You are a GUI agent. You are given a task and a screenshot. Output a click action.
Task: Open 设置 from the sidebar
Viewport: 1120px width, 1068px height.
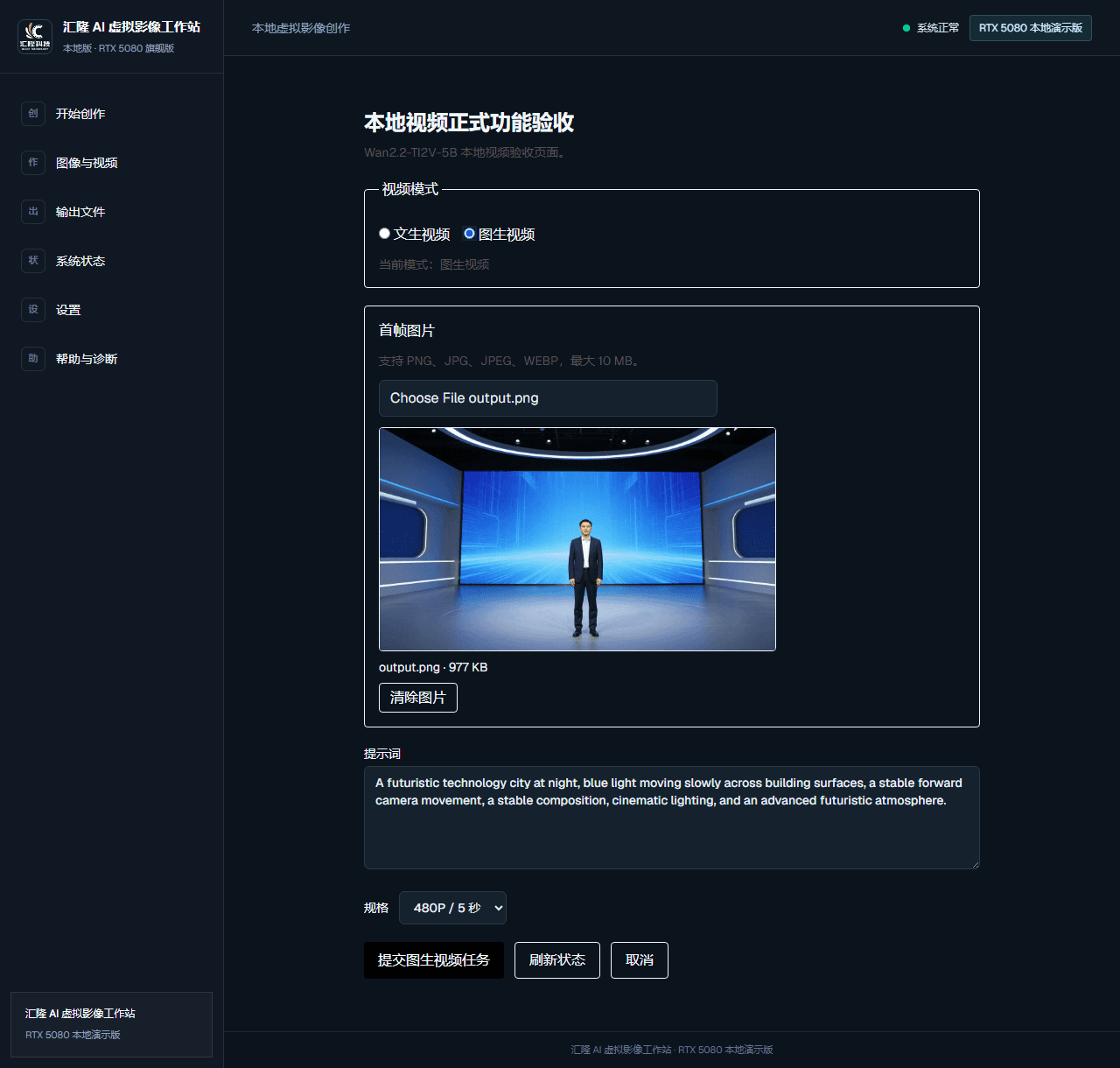tap(111, 310)
